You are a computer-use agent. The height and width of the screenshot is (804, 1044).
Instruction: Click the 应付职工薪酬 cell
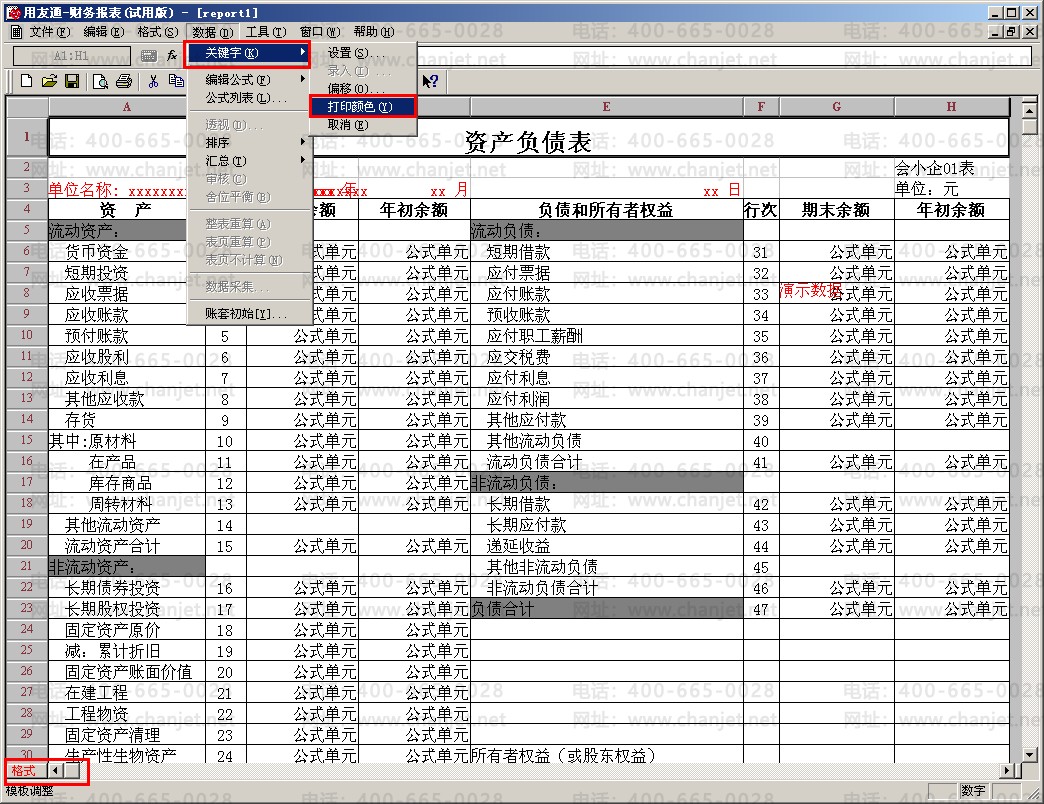[607, 335]
